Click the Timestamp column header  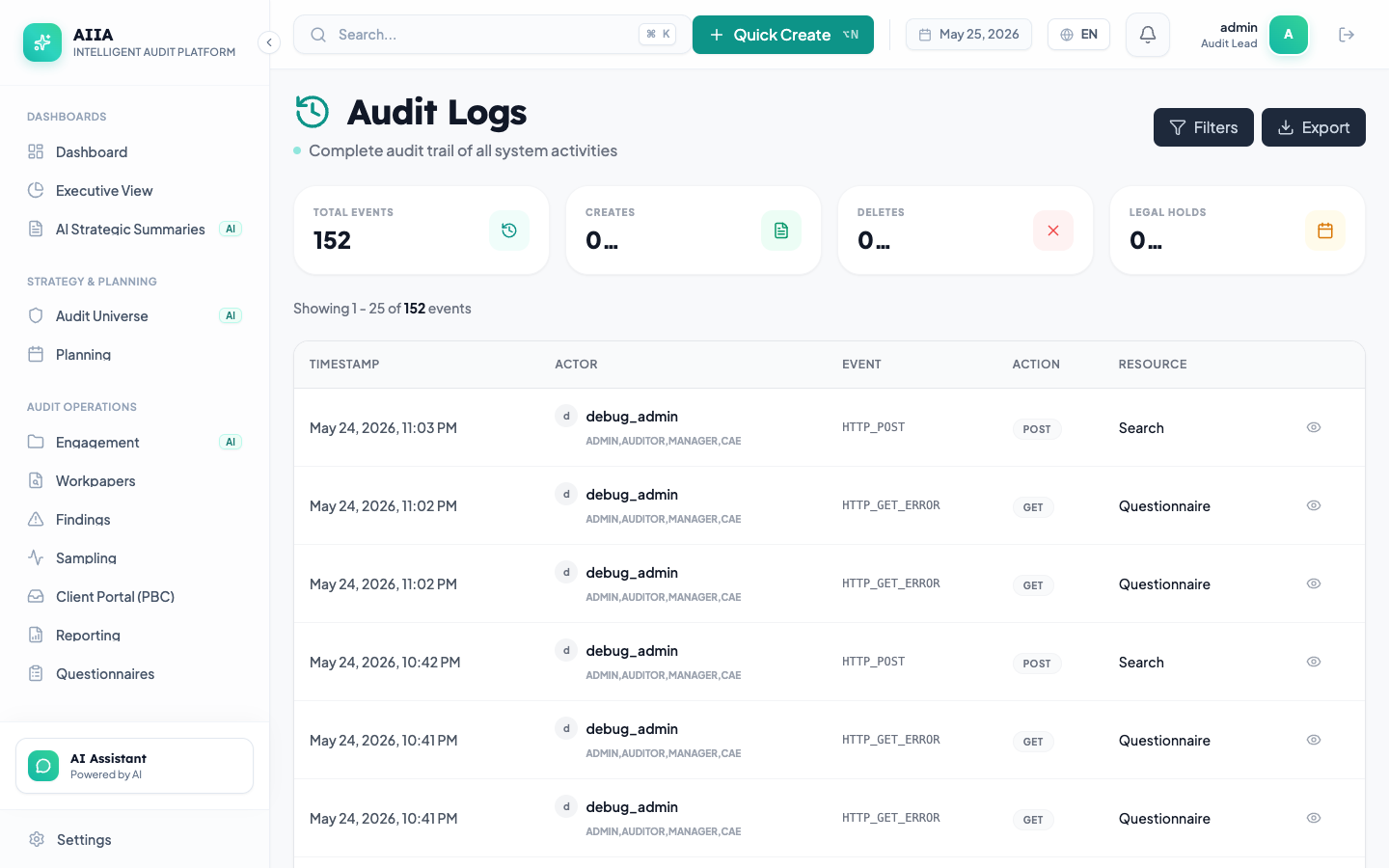coord(344,365)
